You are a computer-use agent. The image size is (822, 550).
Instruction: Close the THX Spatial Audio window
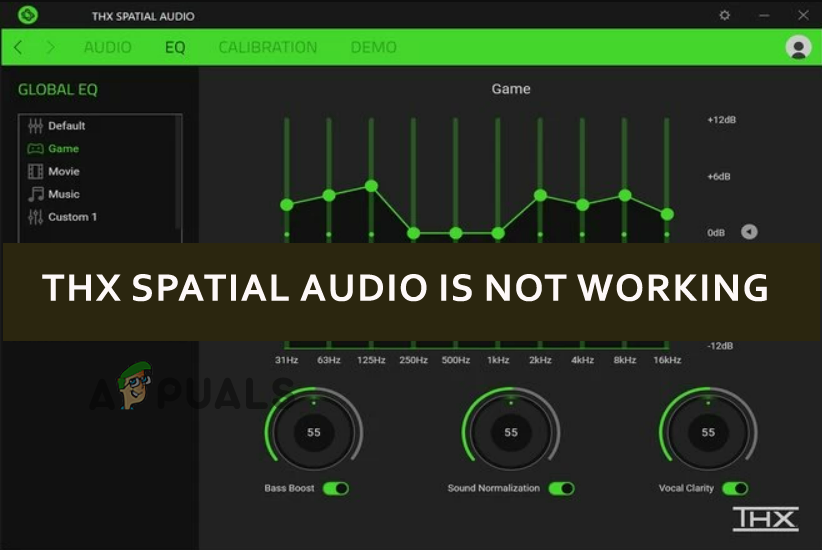coord(803,15)
